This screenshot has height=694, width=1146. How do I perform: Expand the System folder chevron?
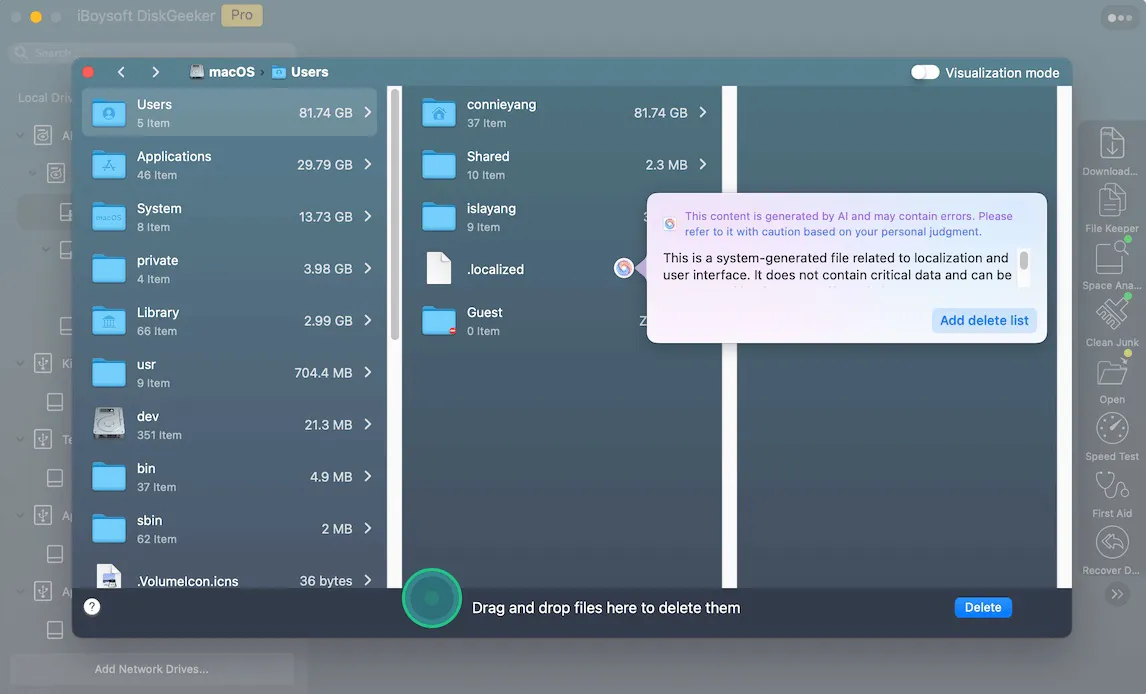[x=368, y=216]
